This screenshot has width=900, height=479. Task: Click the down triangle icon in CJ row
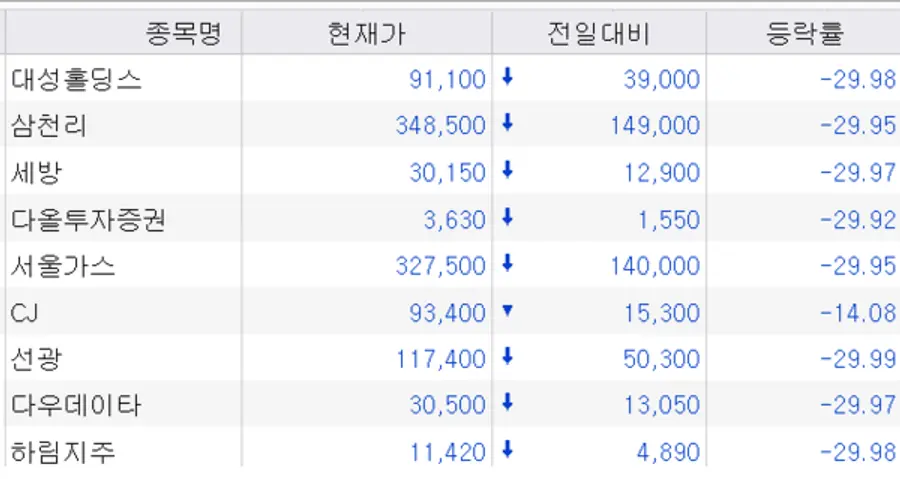(507, 311)
